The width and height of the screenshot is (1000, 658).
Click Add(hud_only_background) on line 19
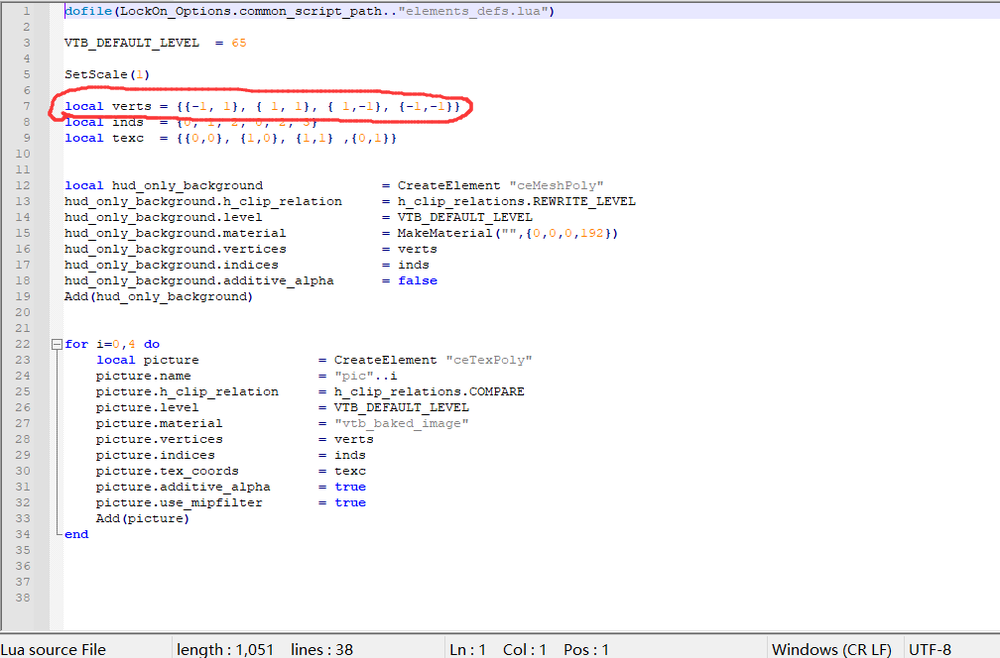[159, 296]
